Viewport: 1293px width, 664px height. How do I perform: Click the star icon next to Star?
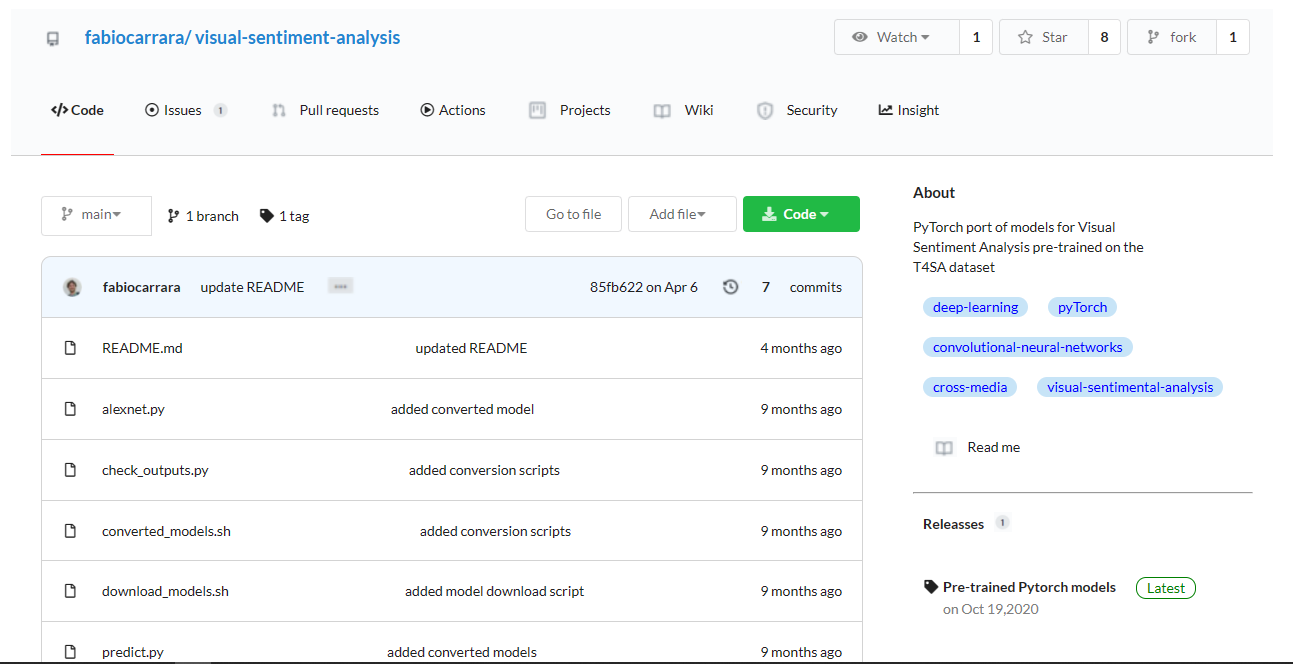point(1023,36)
